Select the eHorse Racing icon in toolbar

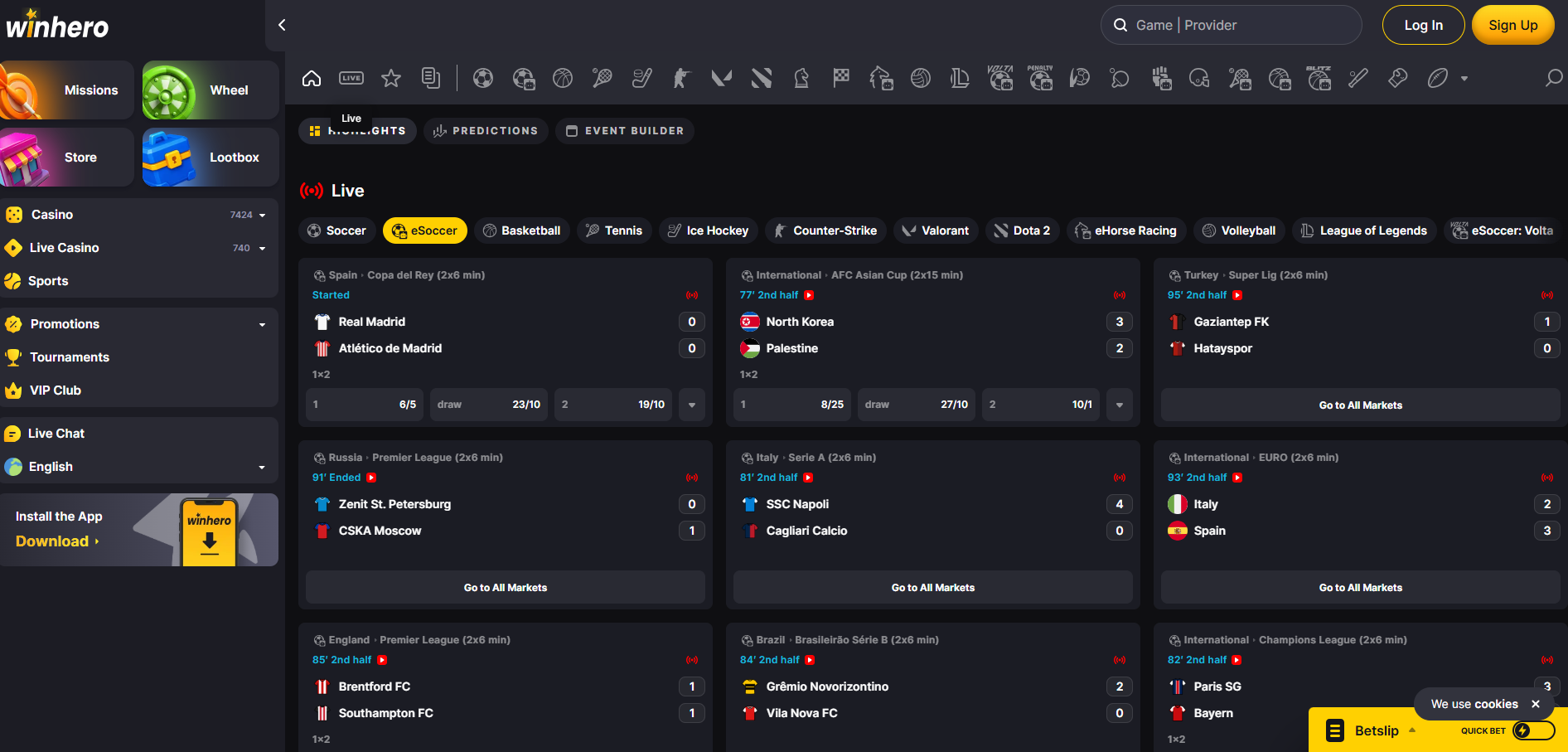pos(881,79)
